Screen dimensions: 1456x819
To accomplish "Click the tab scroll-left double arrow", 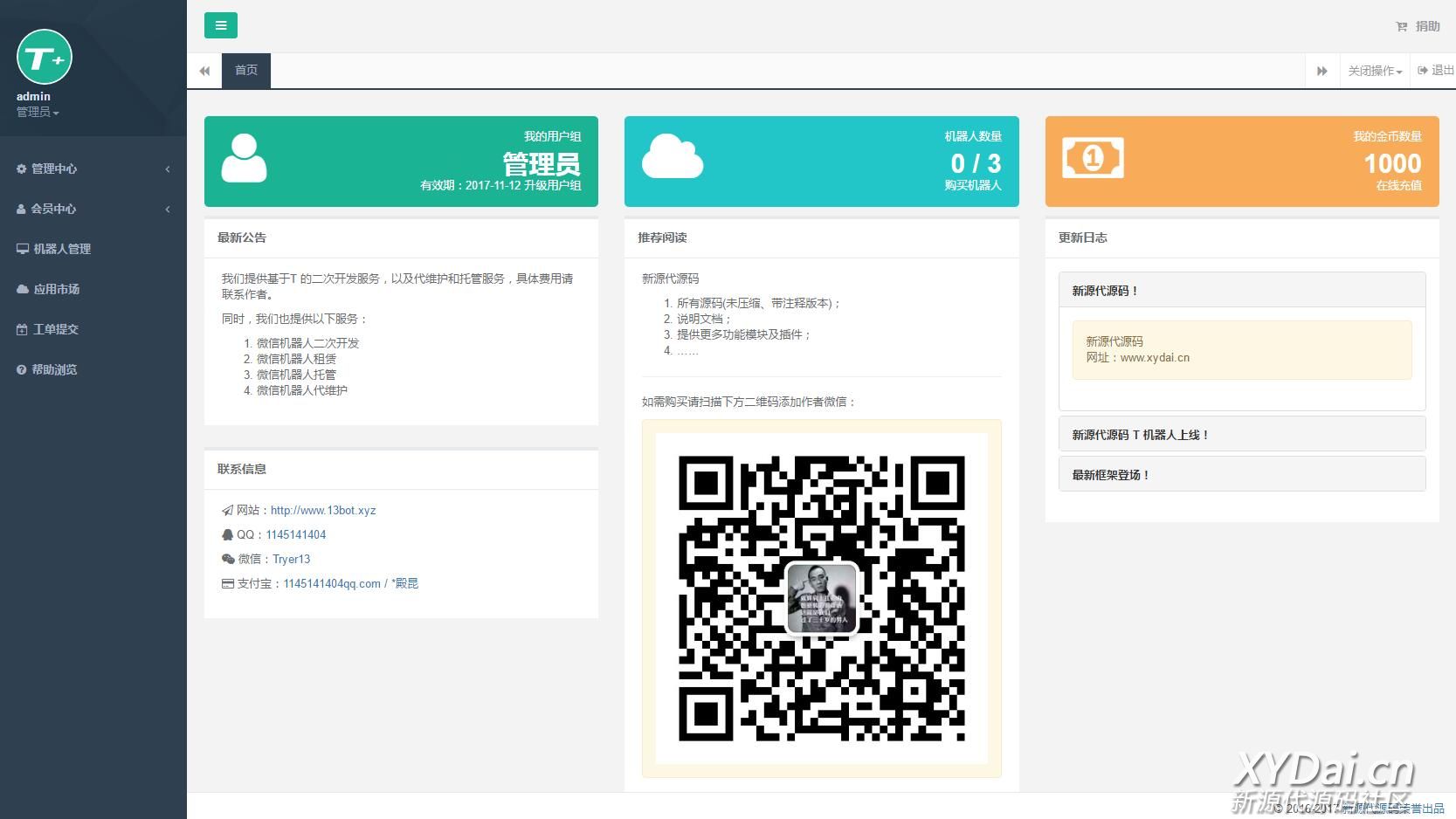I will point(204,71).
